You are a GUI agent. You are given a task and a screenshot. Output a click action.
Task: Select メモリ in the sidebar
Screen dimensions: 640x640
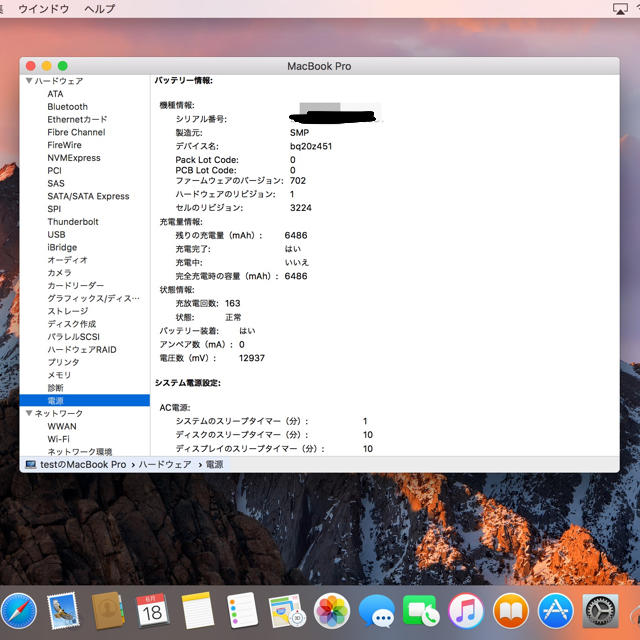59,375
